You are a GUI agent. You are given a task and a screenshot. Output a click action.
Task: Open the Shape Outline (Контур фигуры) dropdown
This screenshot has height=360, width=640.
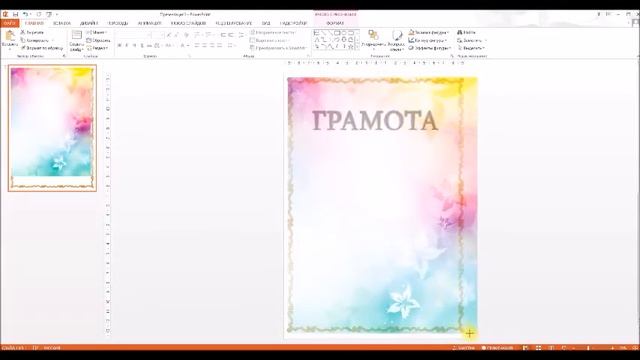[428, 40]
